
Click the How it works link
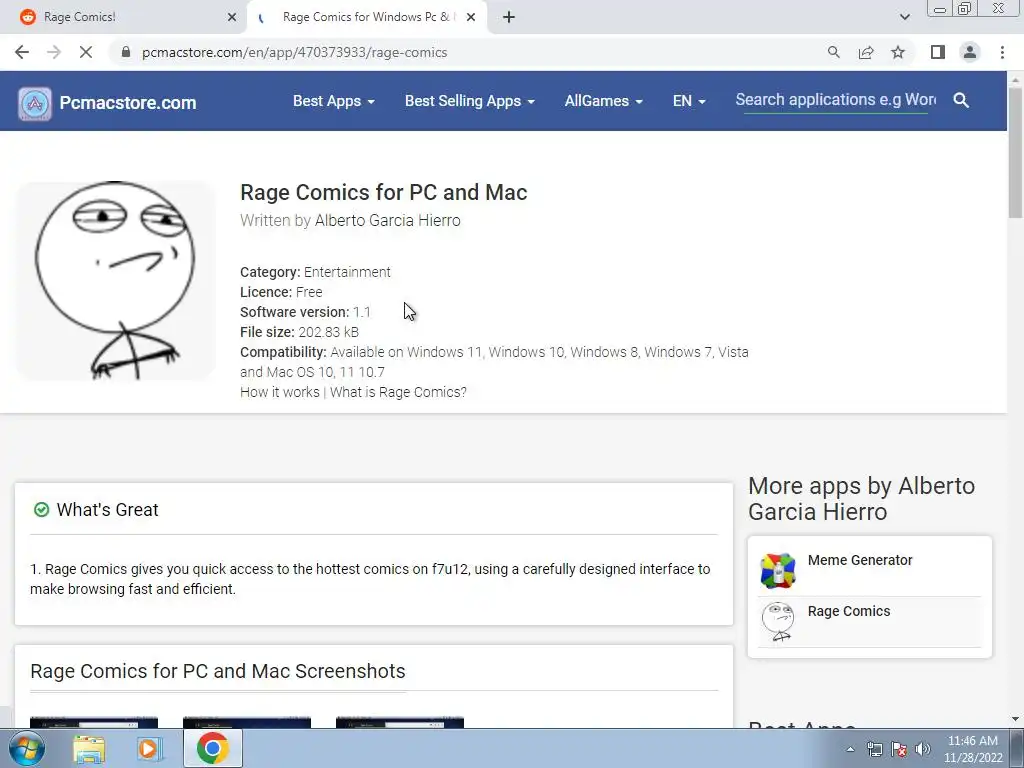tap(280, 392)
